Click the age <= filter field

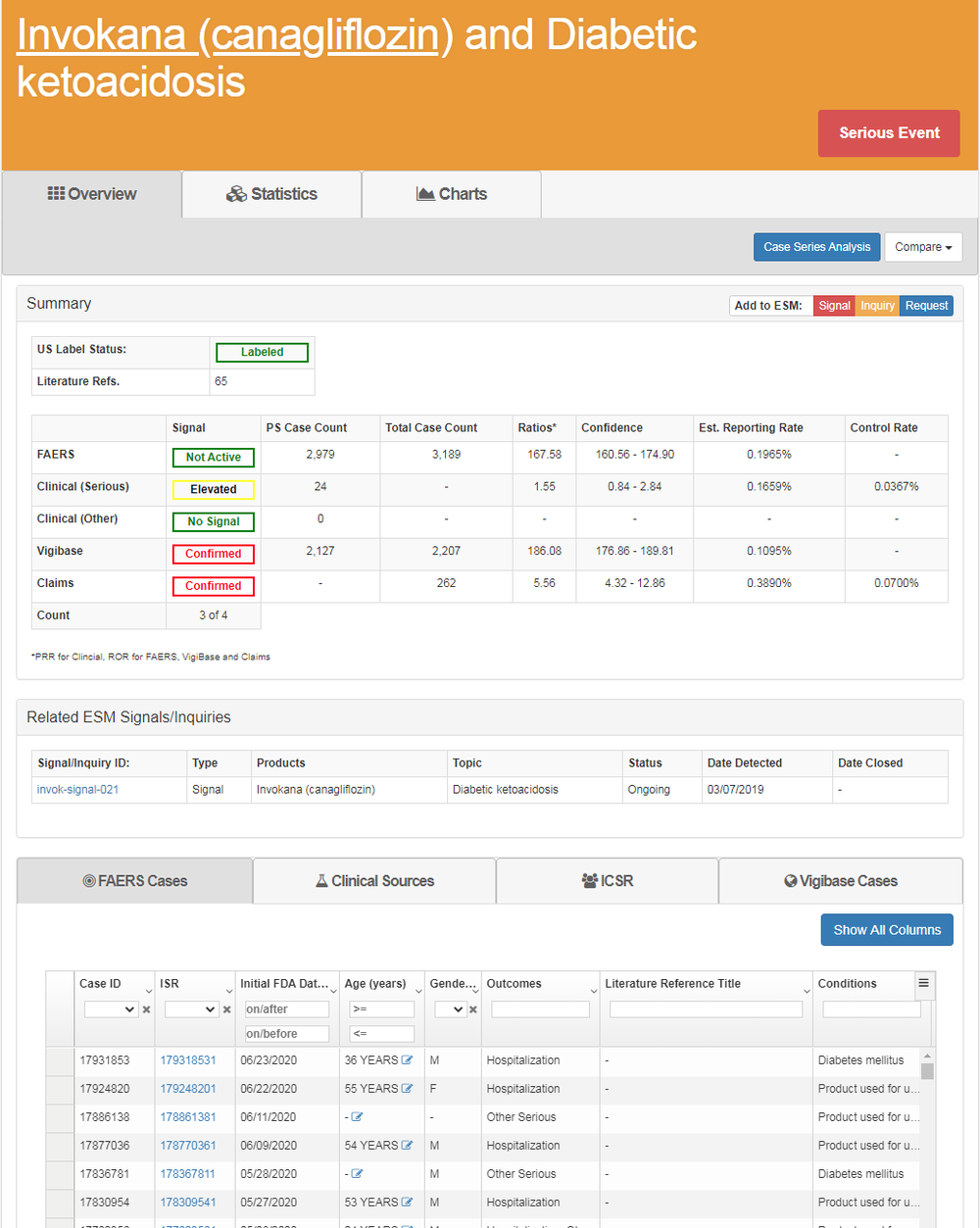[381, 1034]
